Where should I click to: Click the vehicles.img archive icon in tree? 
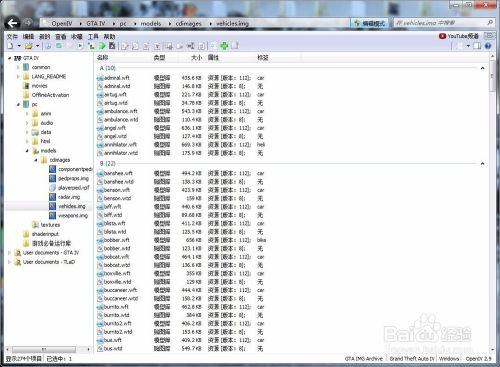click(x=52, y=206)
